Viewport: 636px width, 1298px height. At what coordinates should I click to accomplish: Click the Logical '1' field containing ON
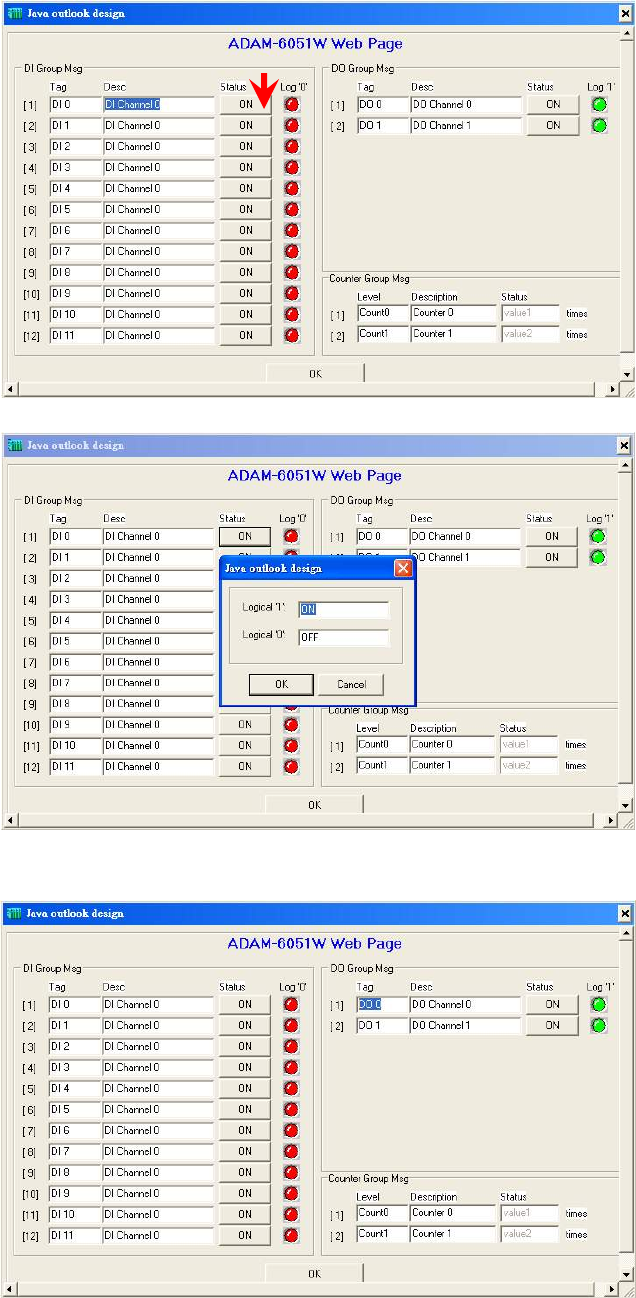tap(343, 609)
